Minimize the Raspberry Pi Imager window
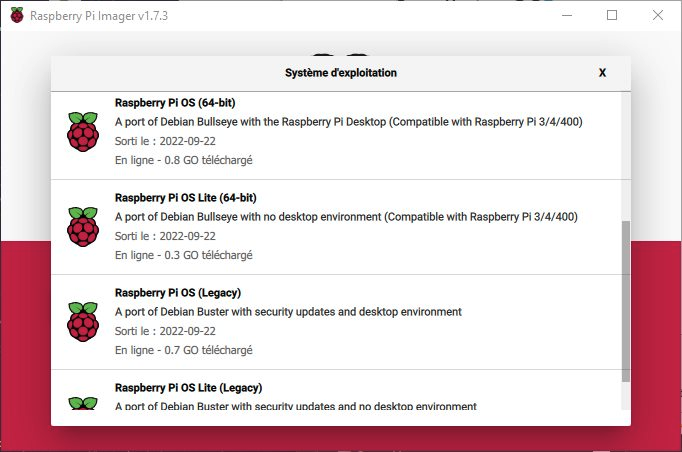Image resolution: width=682 pixels, height=452 pixels. click(x=567, y=15)
